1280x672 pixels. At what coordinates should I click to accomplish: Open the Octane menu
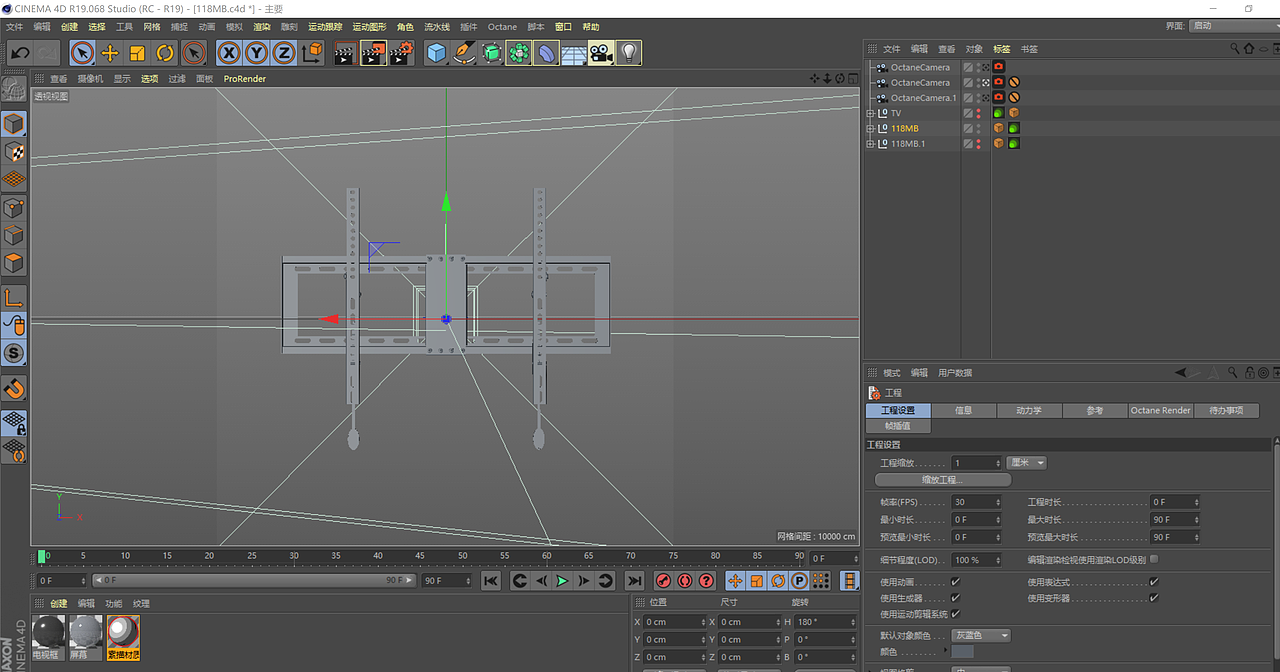(502, 27)
